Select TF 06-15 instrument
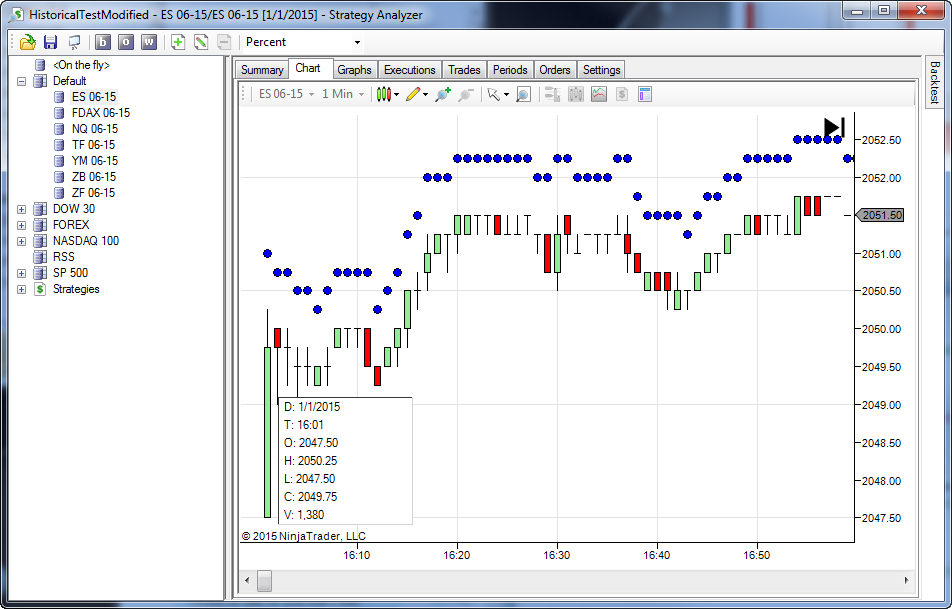Viewport: 952px width, 609px height. (93, 145)
